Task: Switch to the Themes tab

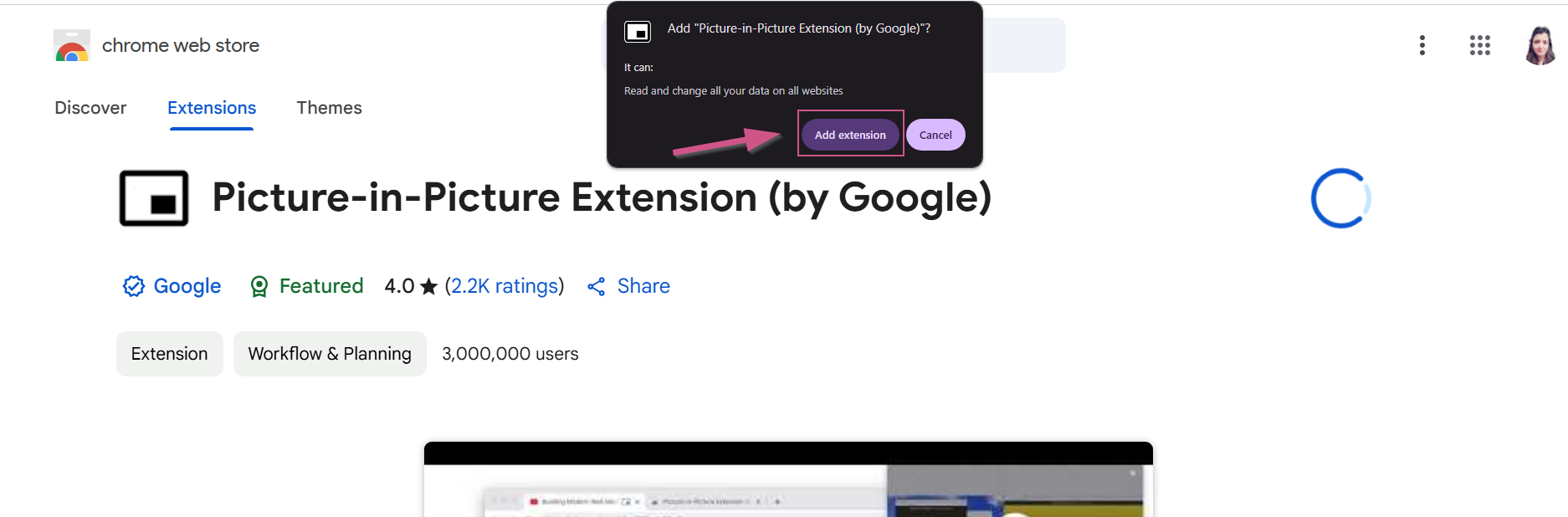Action: click(x=329, y=108)
